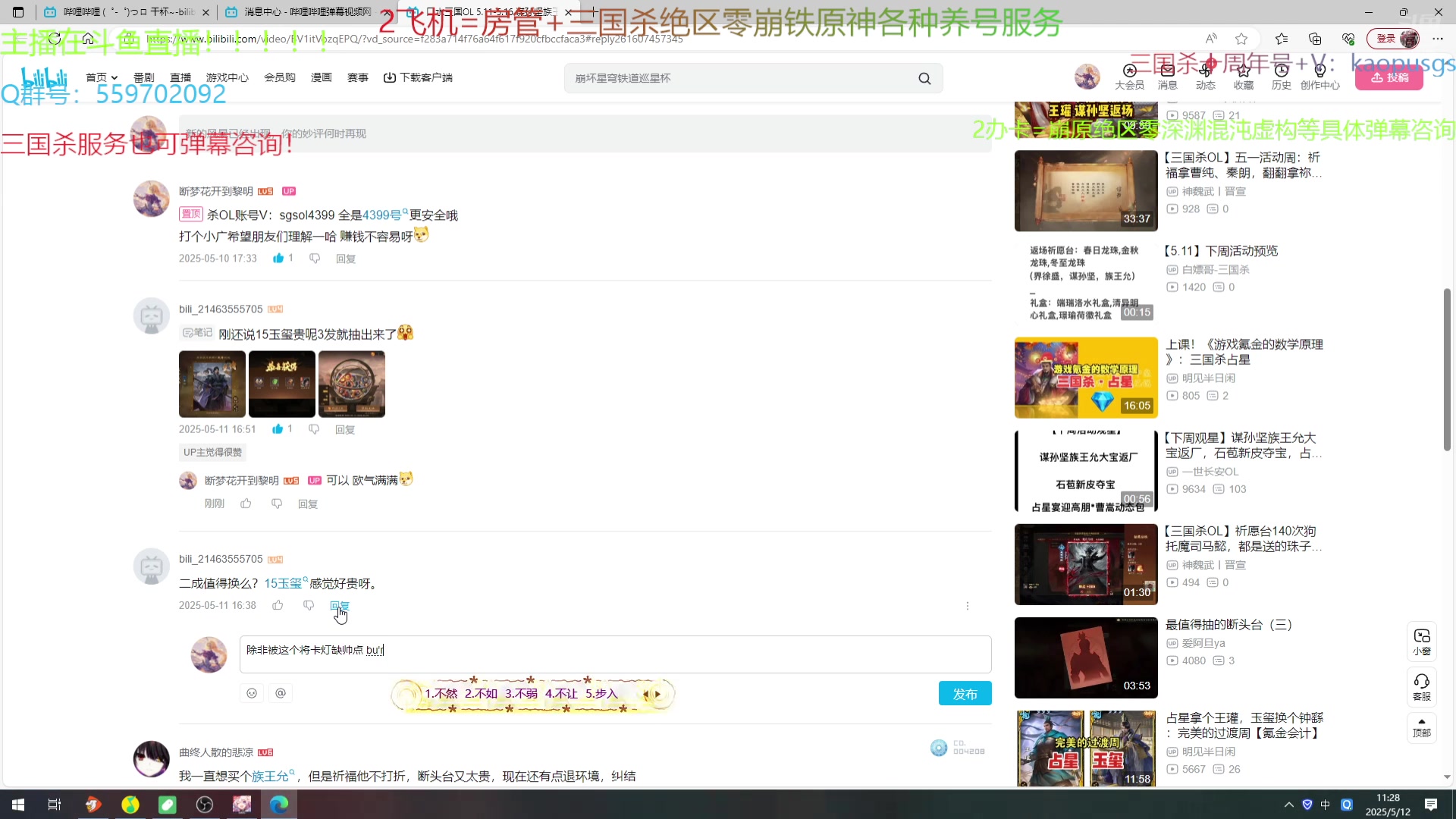1456x819 pixels.
Task: Go to browser home icon
Action: click(x=88, y=39)
